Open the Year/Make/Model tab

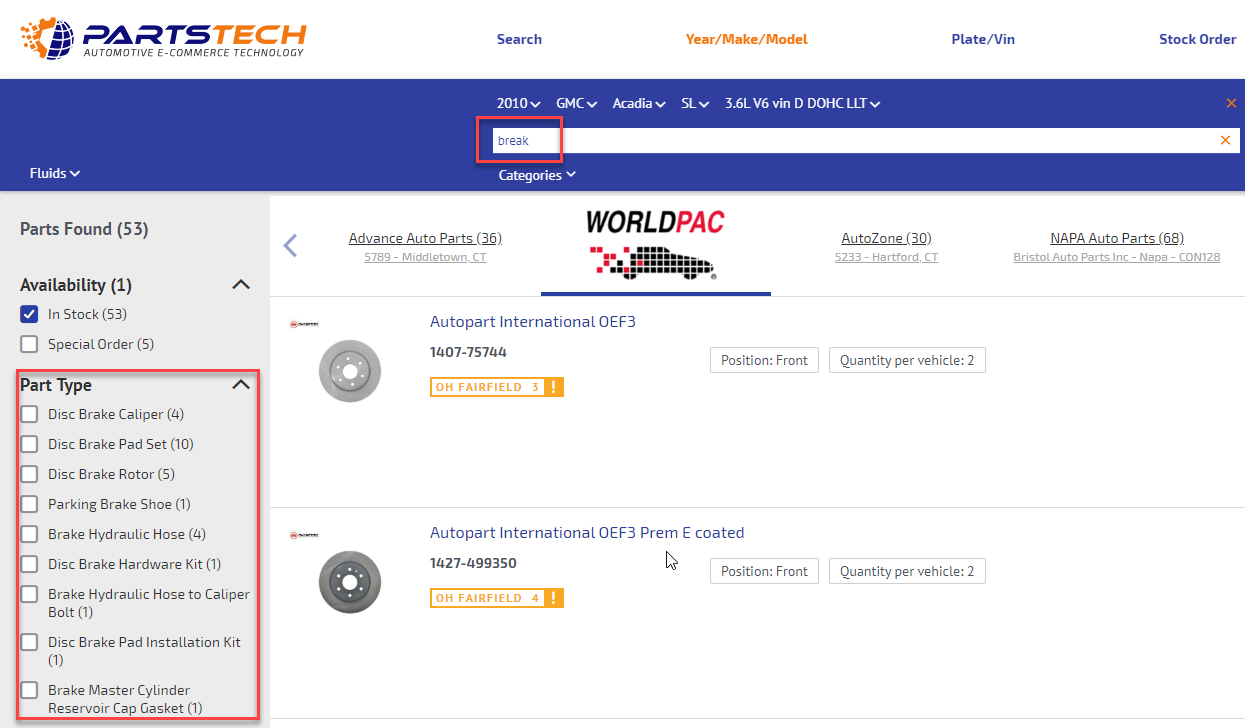click(746, 39)
